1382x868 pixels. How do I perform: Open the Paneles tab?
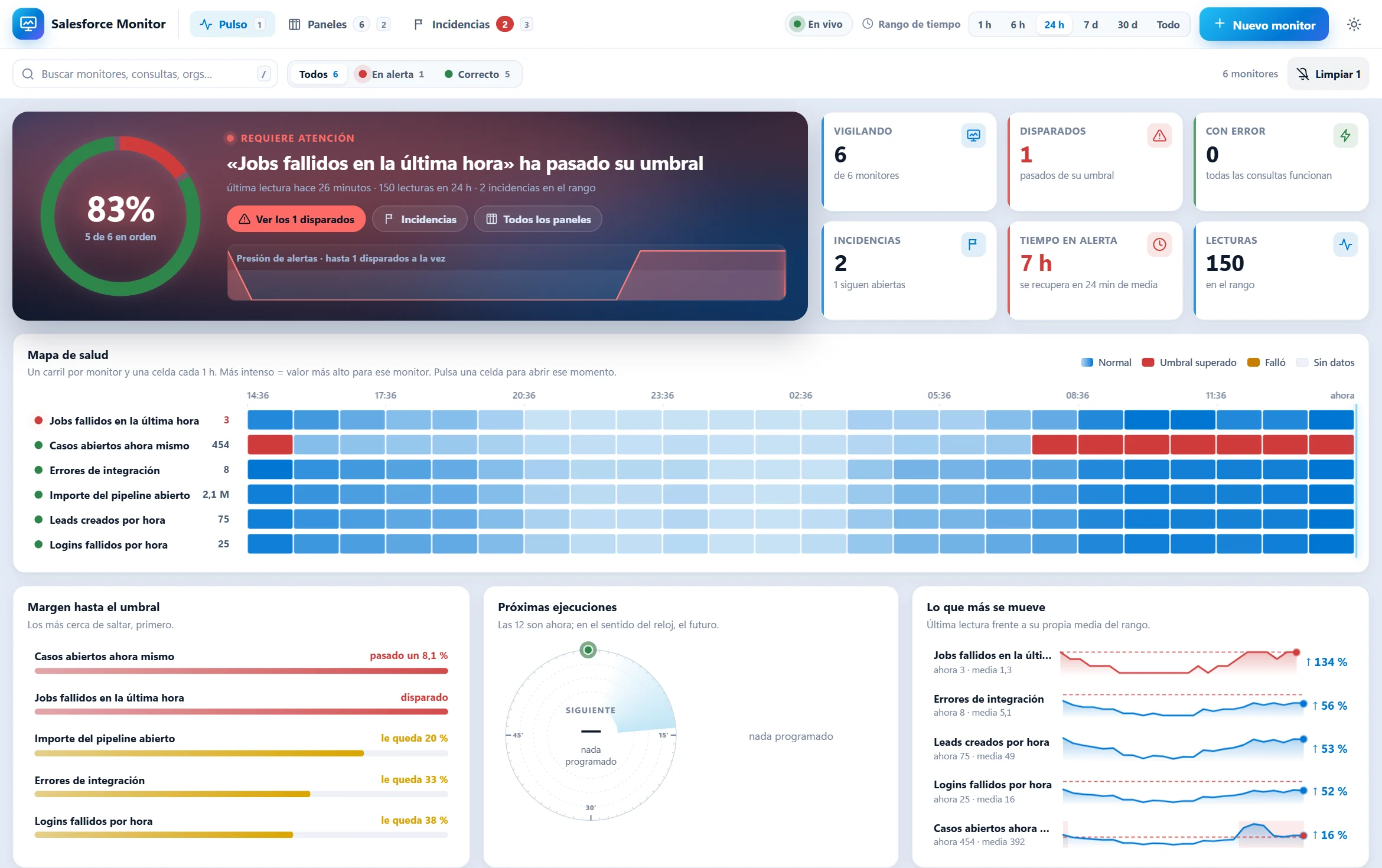pyautogui.click(x=339, y=24)
